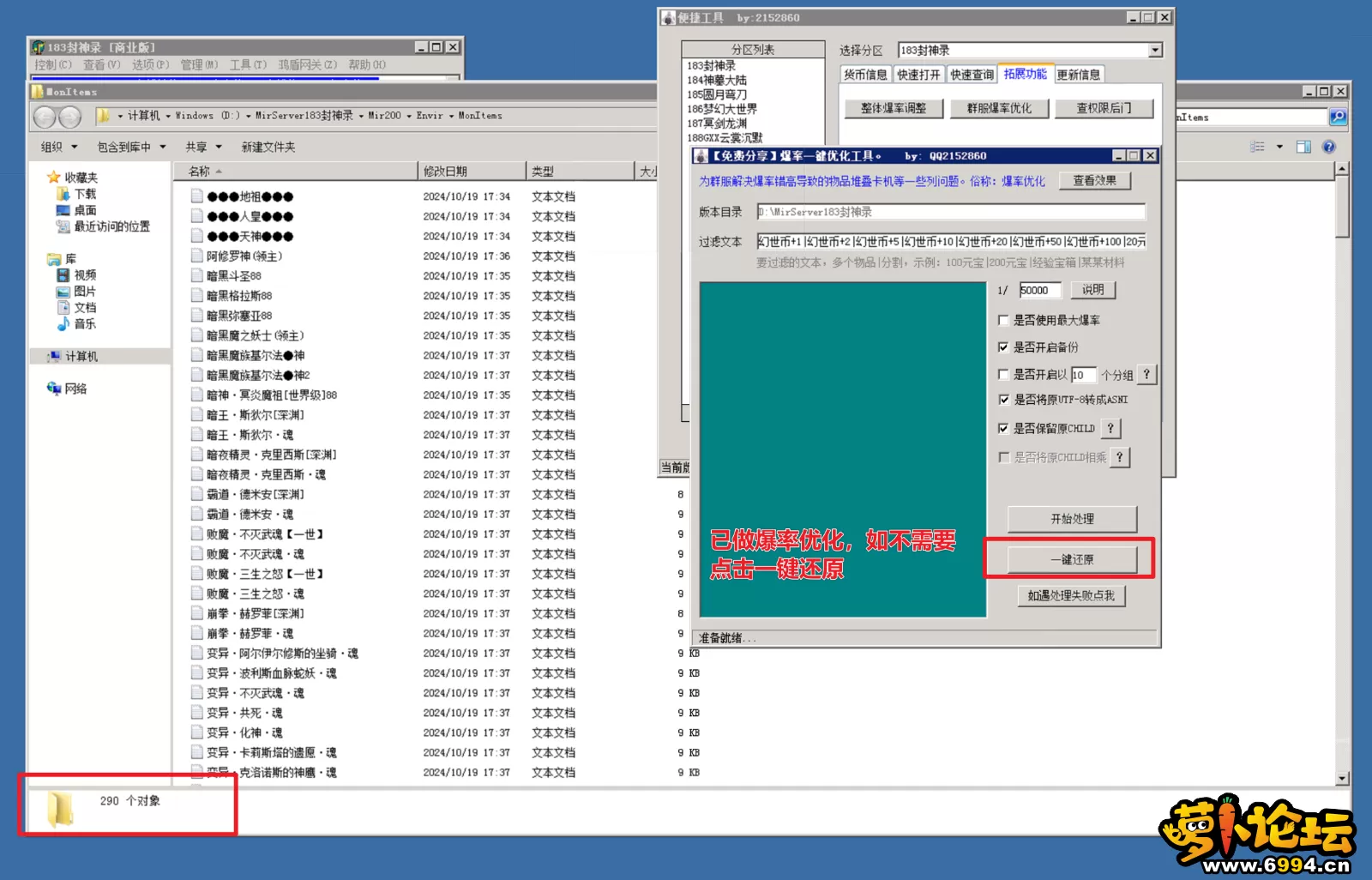Open 最近访问的位置 in sidebar
The image size is (1372, 880).
pyautogui.click(x=111, y=226)
